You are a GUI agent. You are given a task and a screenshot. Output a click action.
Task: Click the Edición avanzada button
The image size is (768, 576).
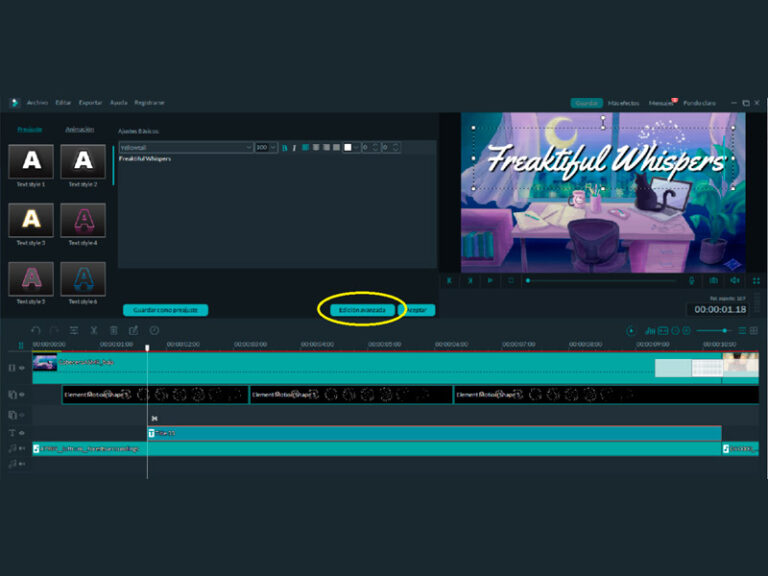coord(362,310)
